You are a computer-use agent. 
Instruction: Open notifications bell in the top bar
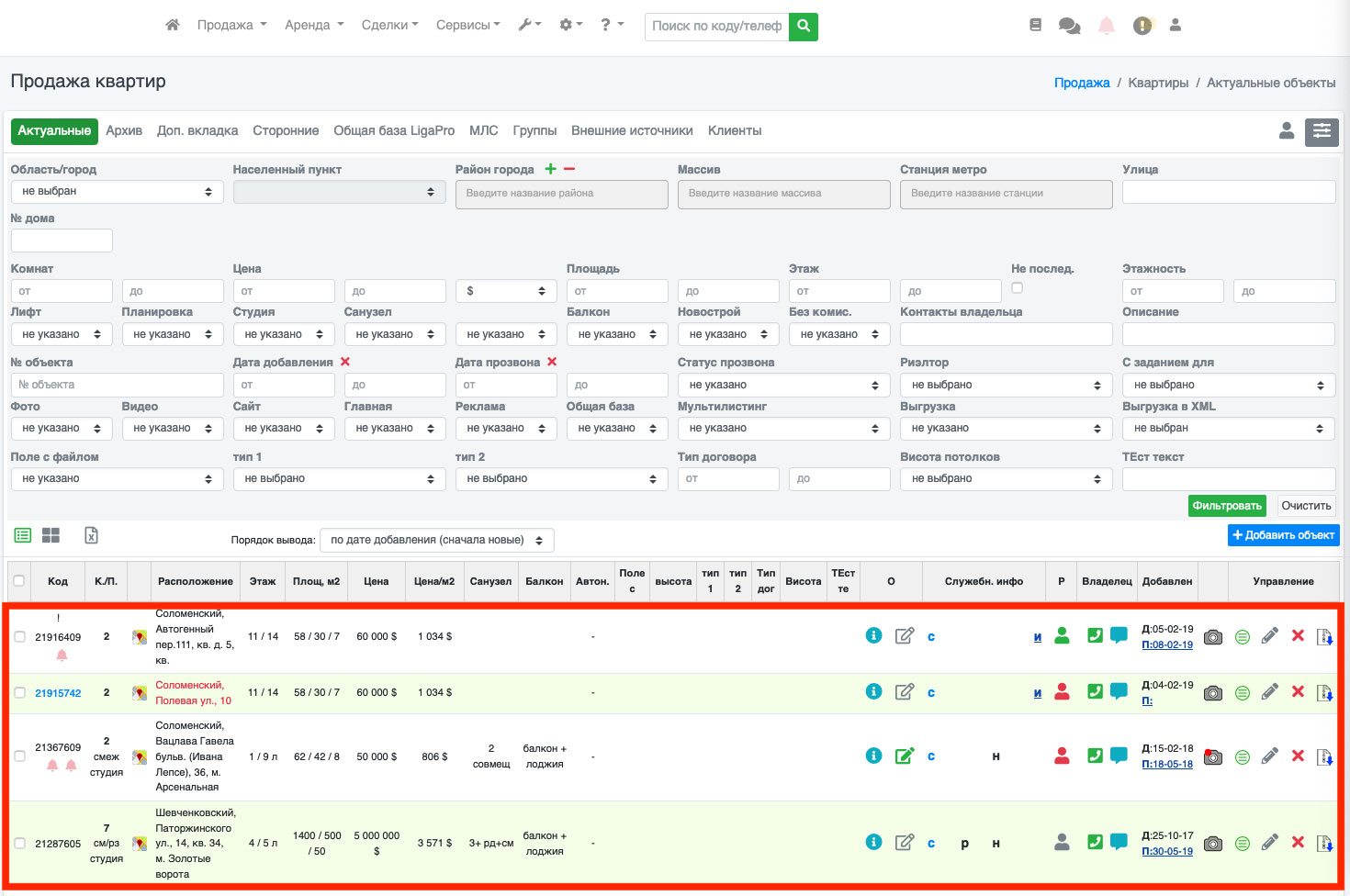pos(1107,26)
